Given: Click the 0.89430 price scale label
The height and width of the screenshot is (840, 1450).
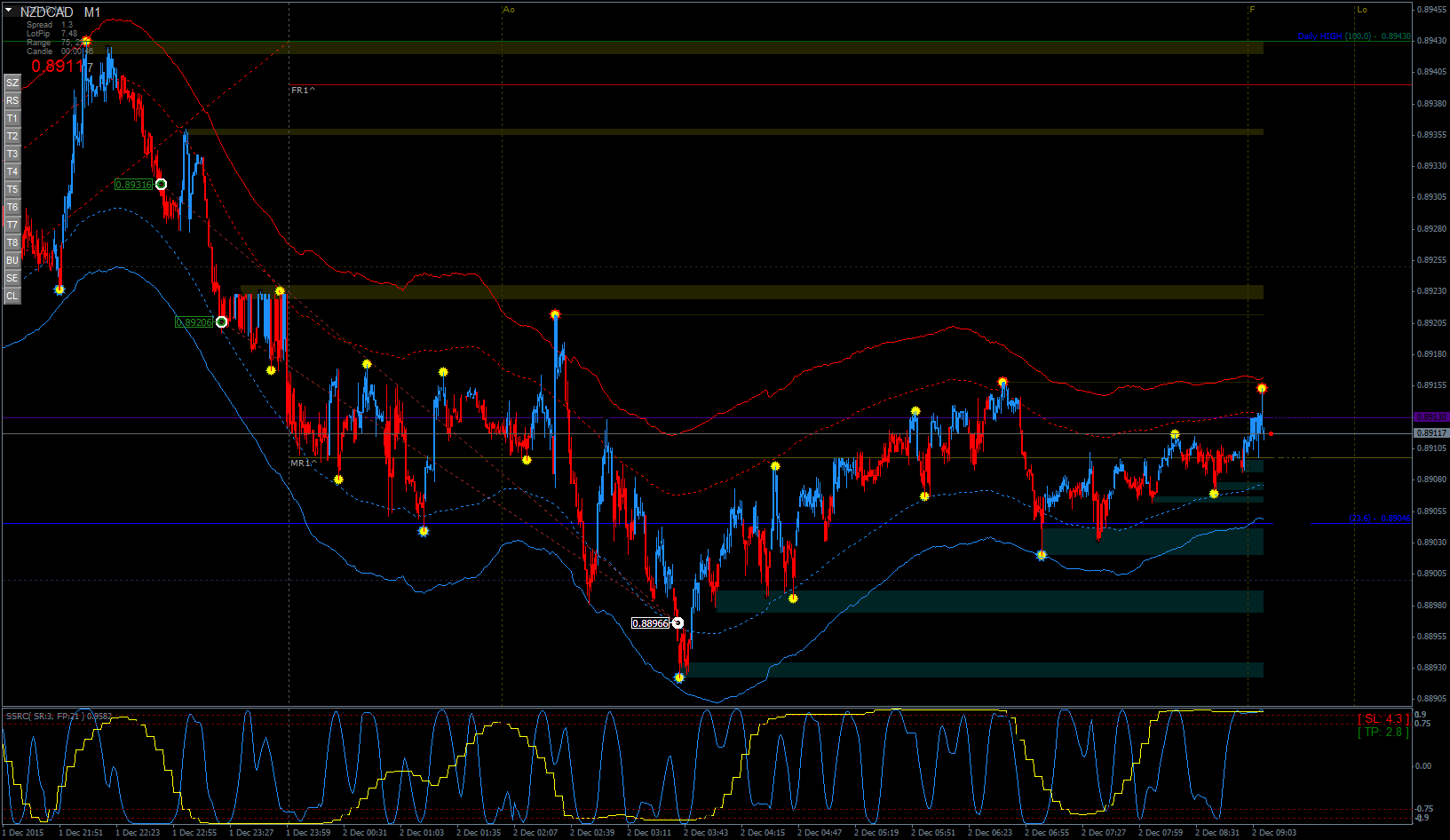Looking at the screenshot, I should [1431, 41].
